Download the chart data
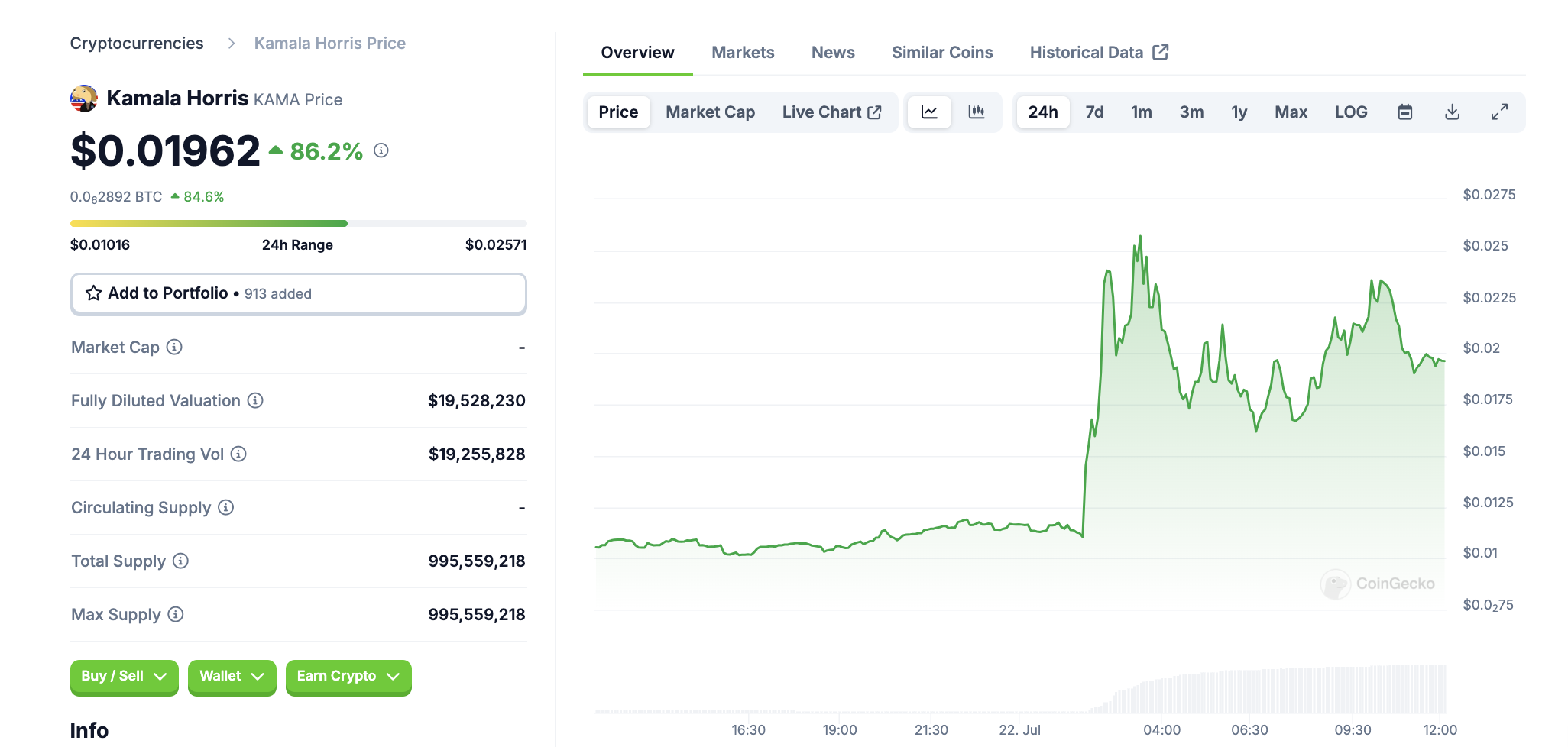 pyautogui.click(x=1452, y=112)
